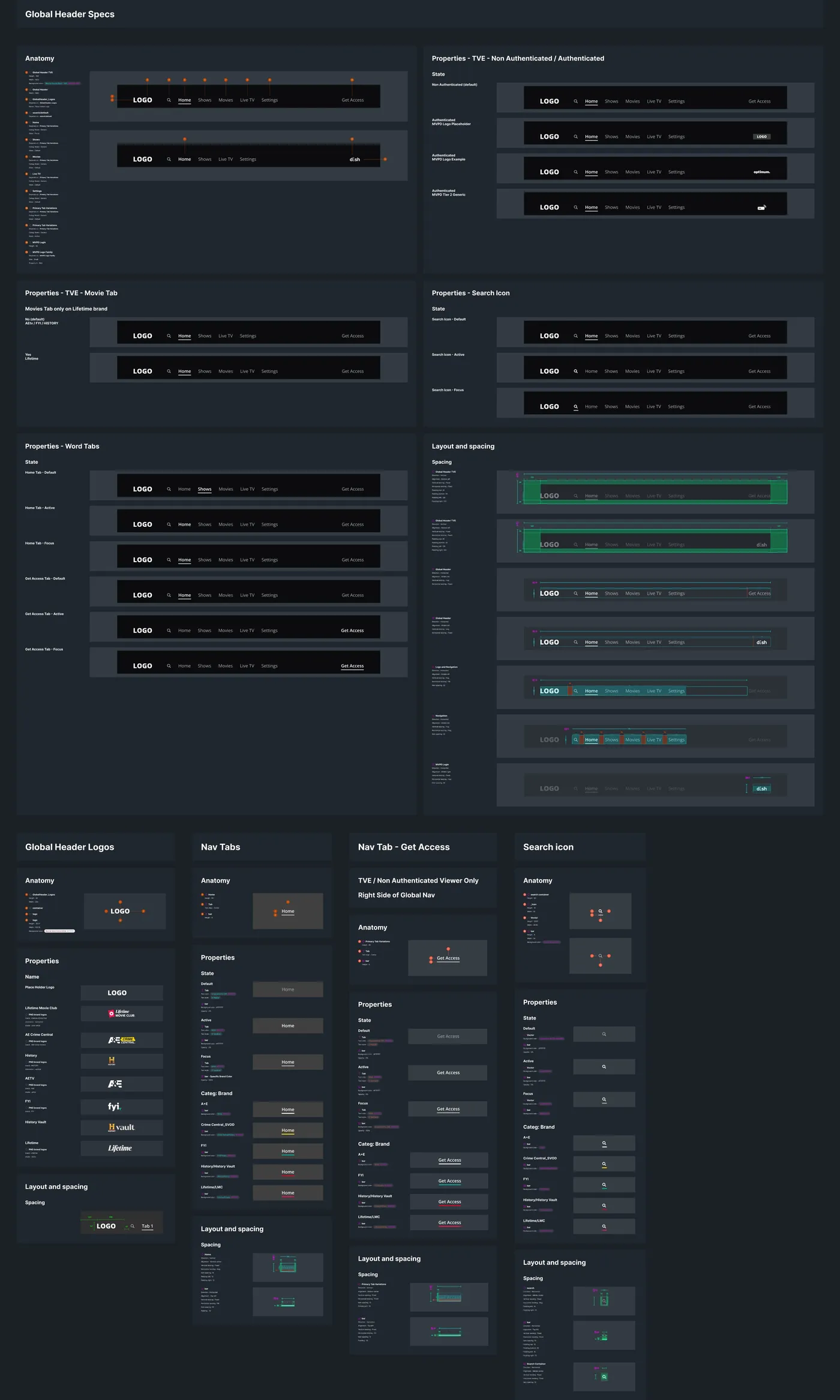Screen dimensions: 840x1400
Task: Select the Shows tab in the Home Tab - Default row
Action: [x=205, y=489]
